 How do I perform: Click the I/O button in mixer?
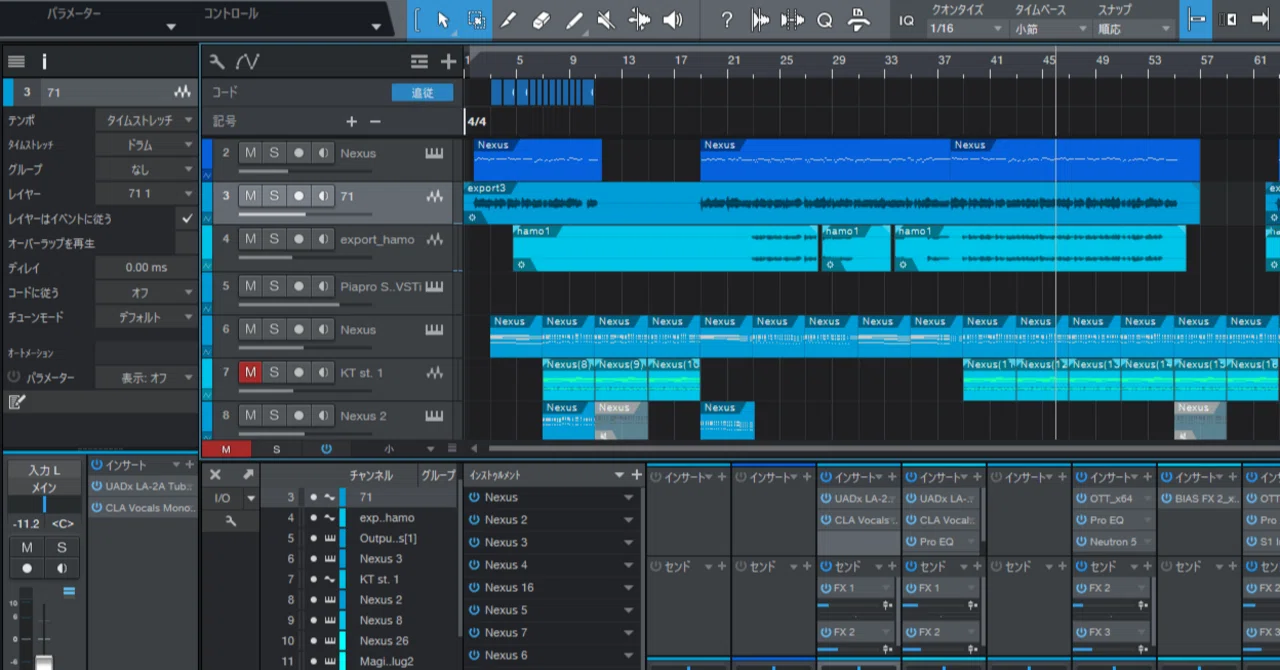[222, 498]
